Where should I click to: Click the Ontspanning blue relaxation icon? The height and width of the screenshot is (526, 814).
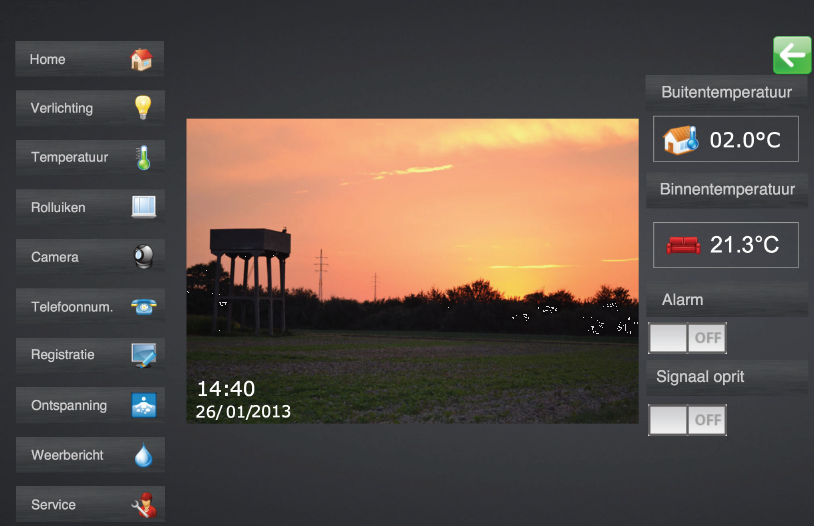coord(144,405)
